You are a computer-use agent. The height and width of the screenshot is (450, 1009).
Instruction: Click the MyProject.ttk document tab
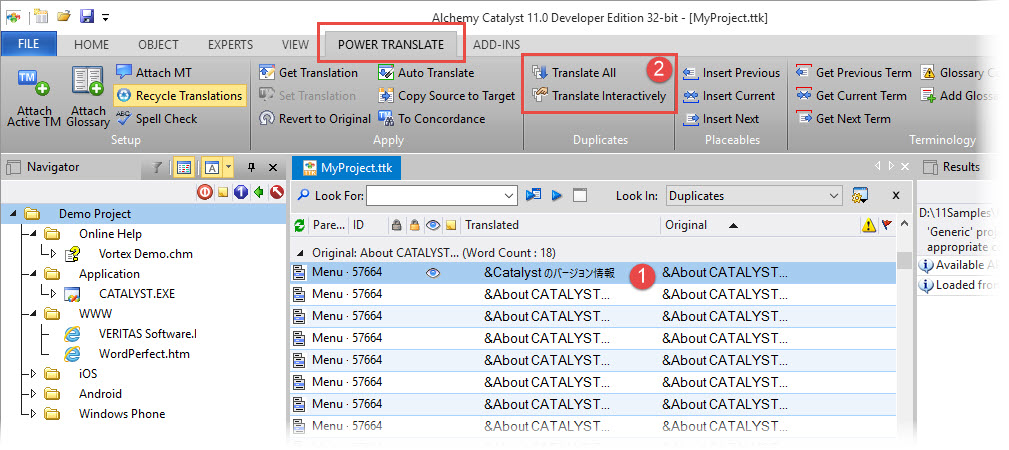click(346, 168)
